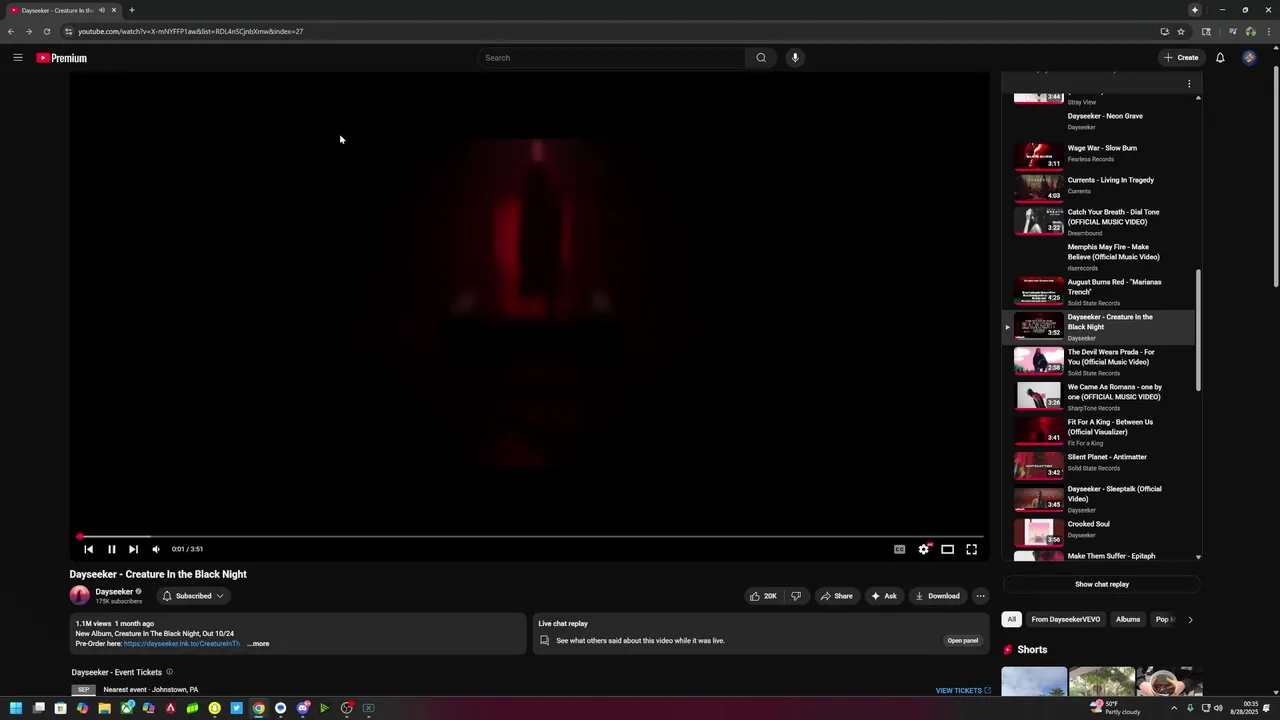This screenshot has height=720, width=1280.
Task: Toggle subtitles closed captions button
Action: pos(899,549)
